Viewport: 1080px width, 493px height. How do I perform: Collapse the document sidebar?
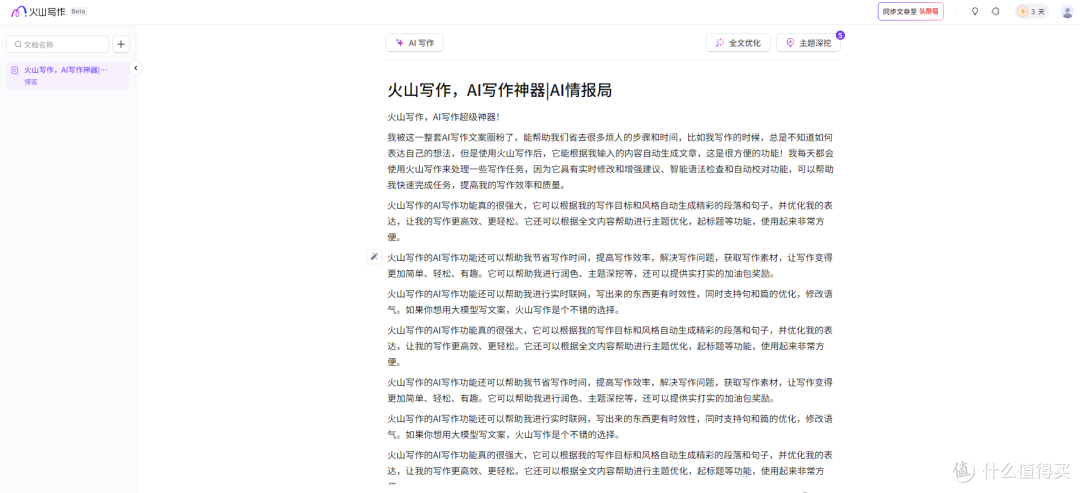pos(136,68)
